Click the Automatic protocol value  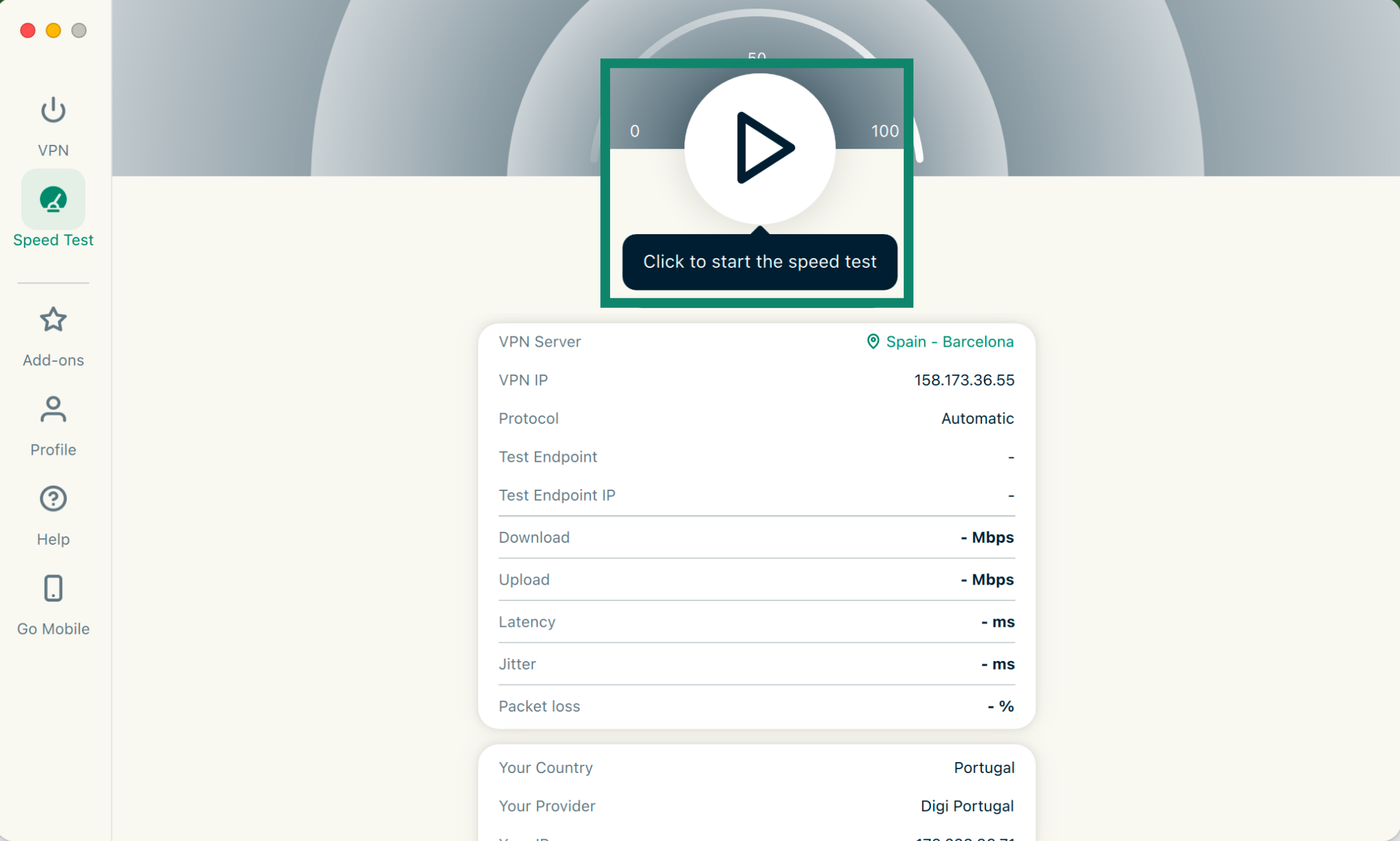point(977,419)
